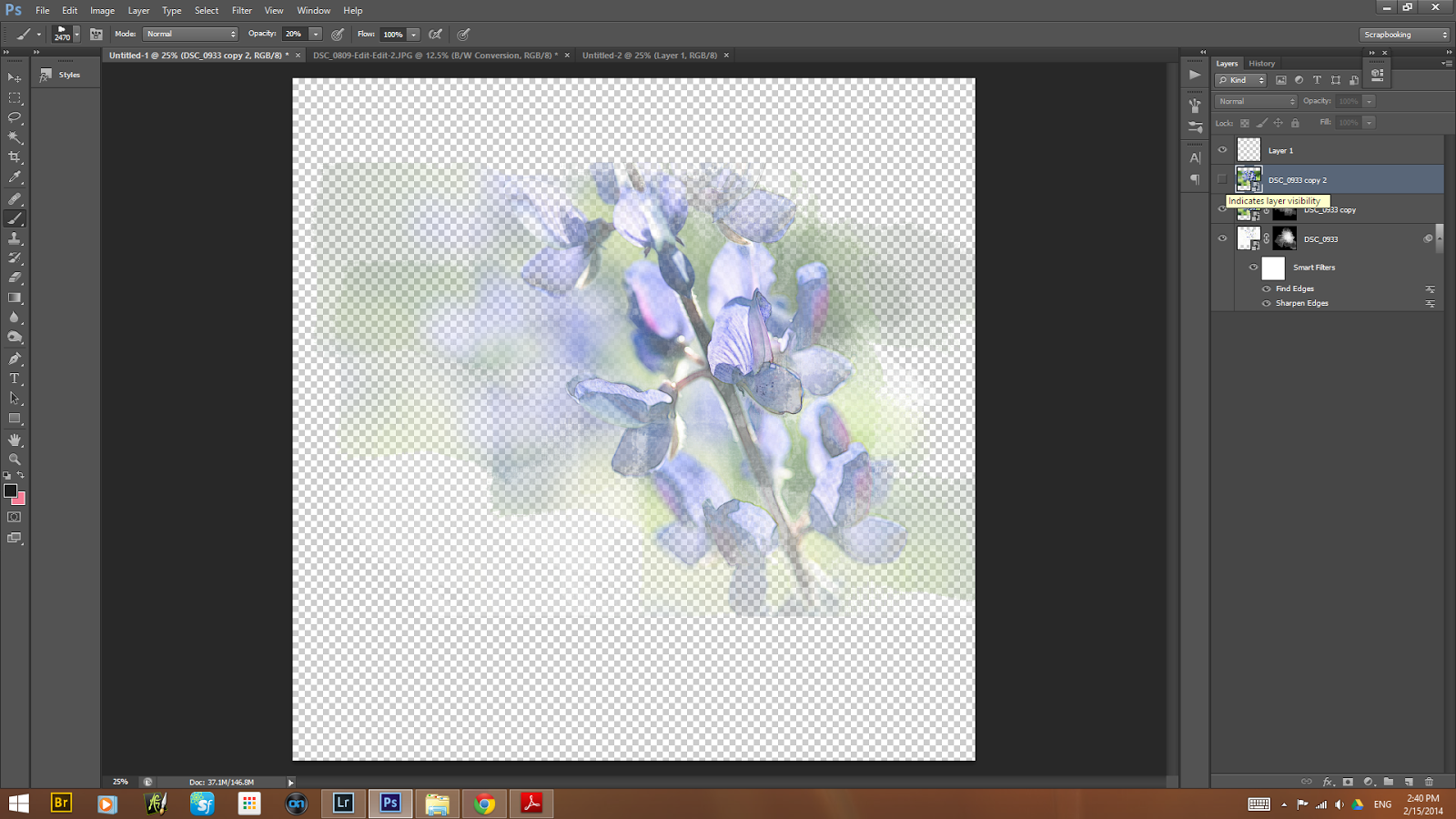Open the File menu
The width and height of the screenshot is (1456, 819).
pyautogui.click(x=43, y=10)
